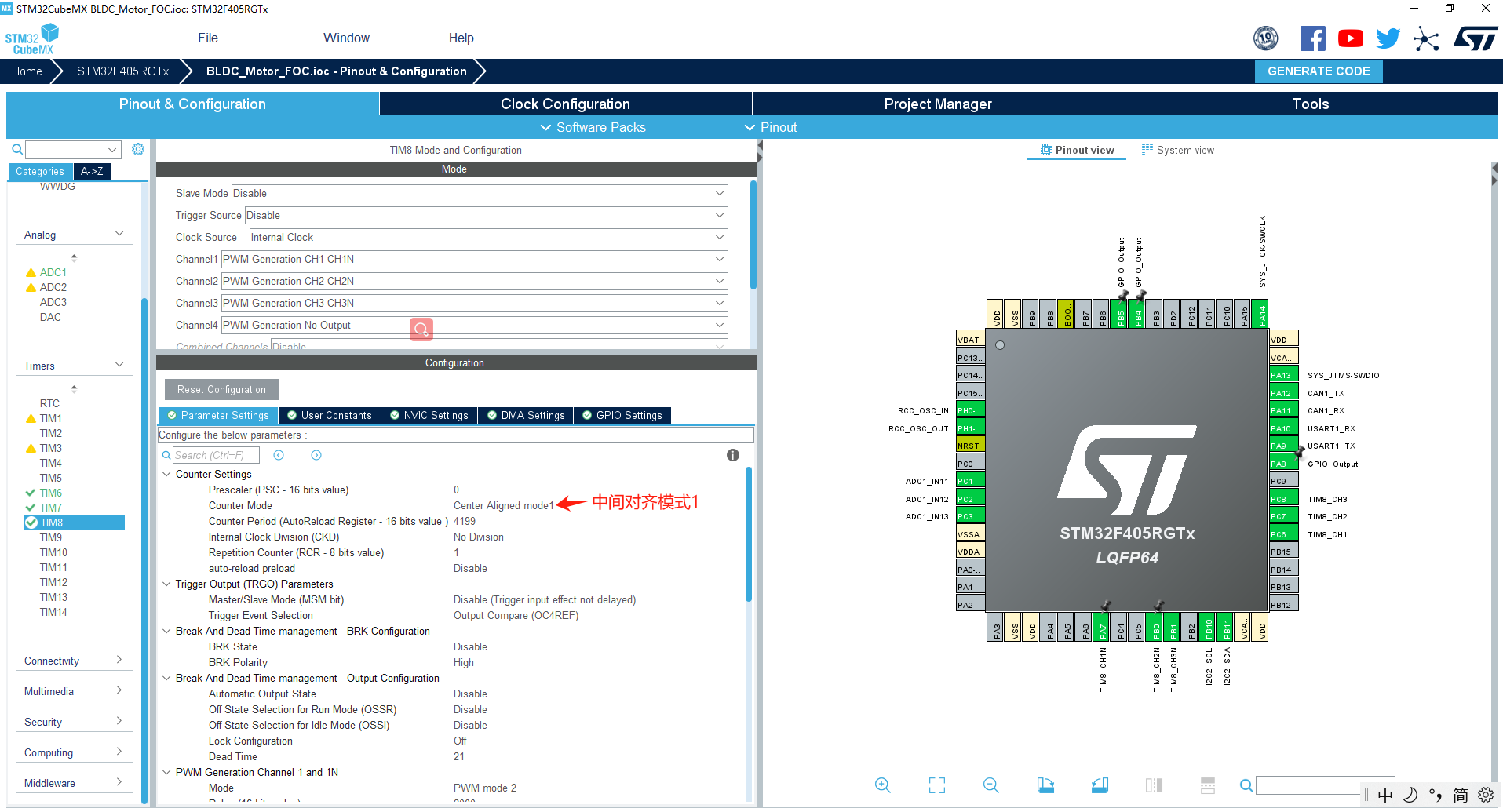1503x812 pixels.
Task: Open the Software Packs menu
Action: pos(593,127)
